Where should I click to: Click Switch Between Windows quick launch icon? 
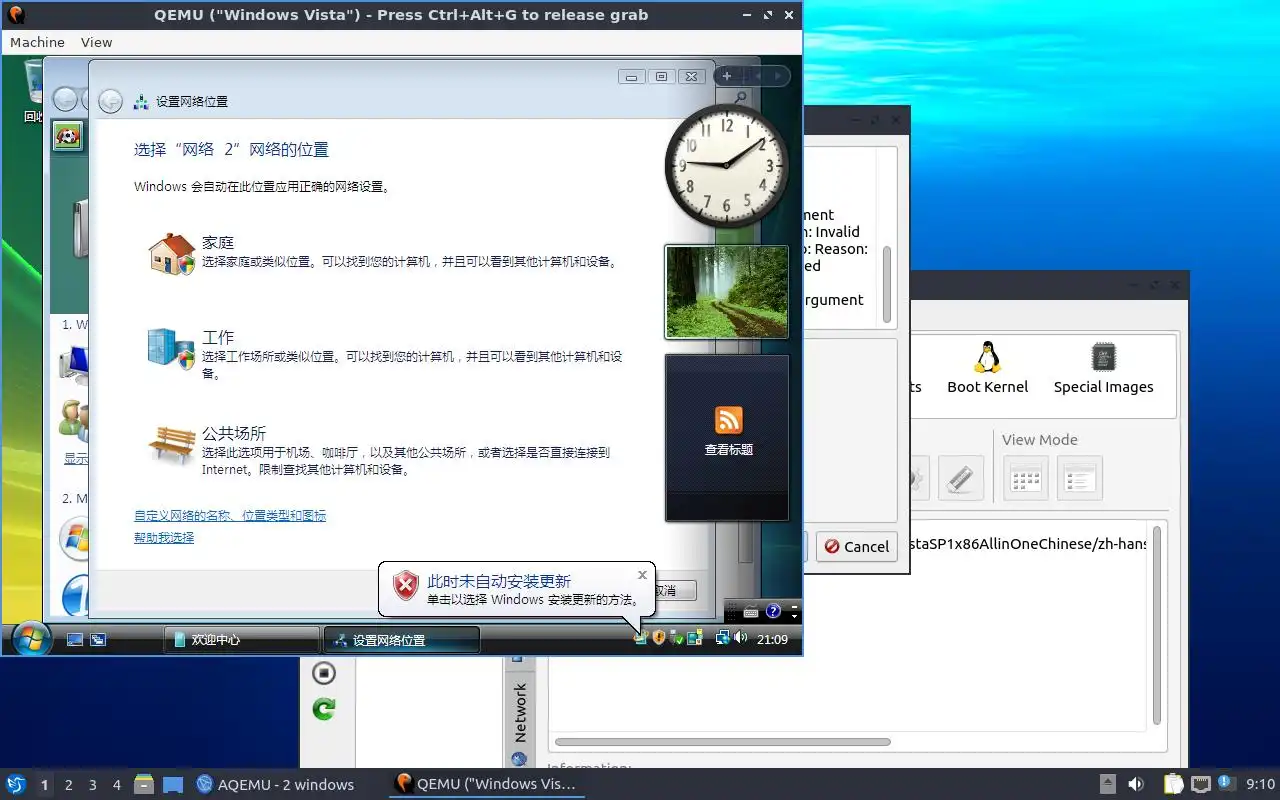98,639
